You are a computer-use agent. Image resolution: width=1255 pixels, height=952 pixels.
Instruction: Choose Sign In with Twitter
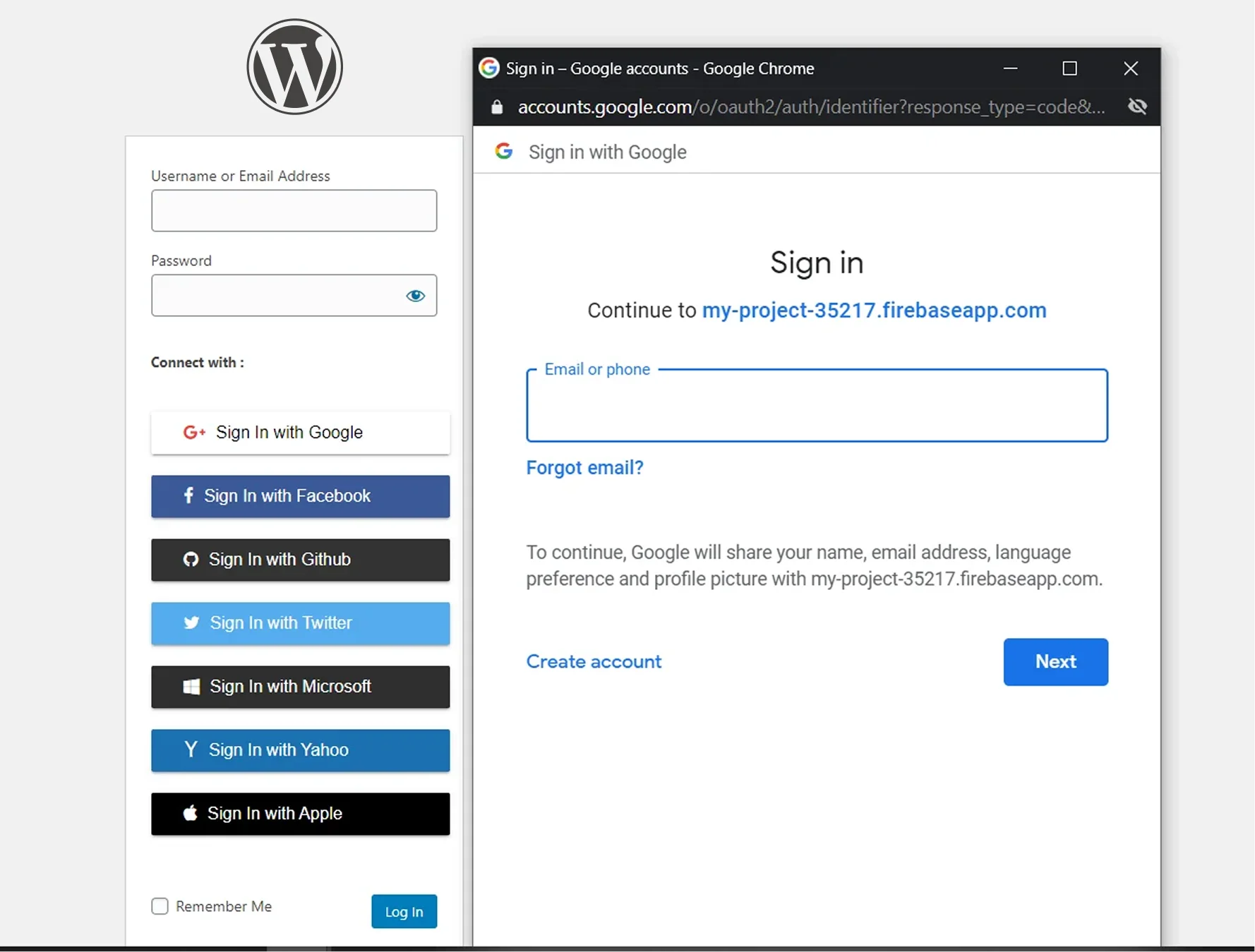[x=301, y=623]
